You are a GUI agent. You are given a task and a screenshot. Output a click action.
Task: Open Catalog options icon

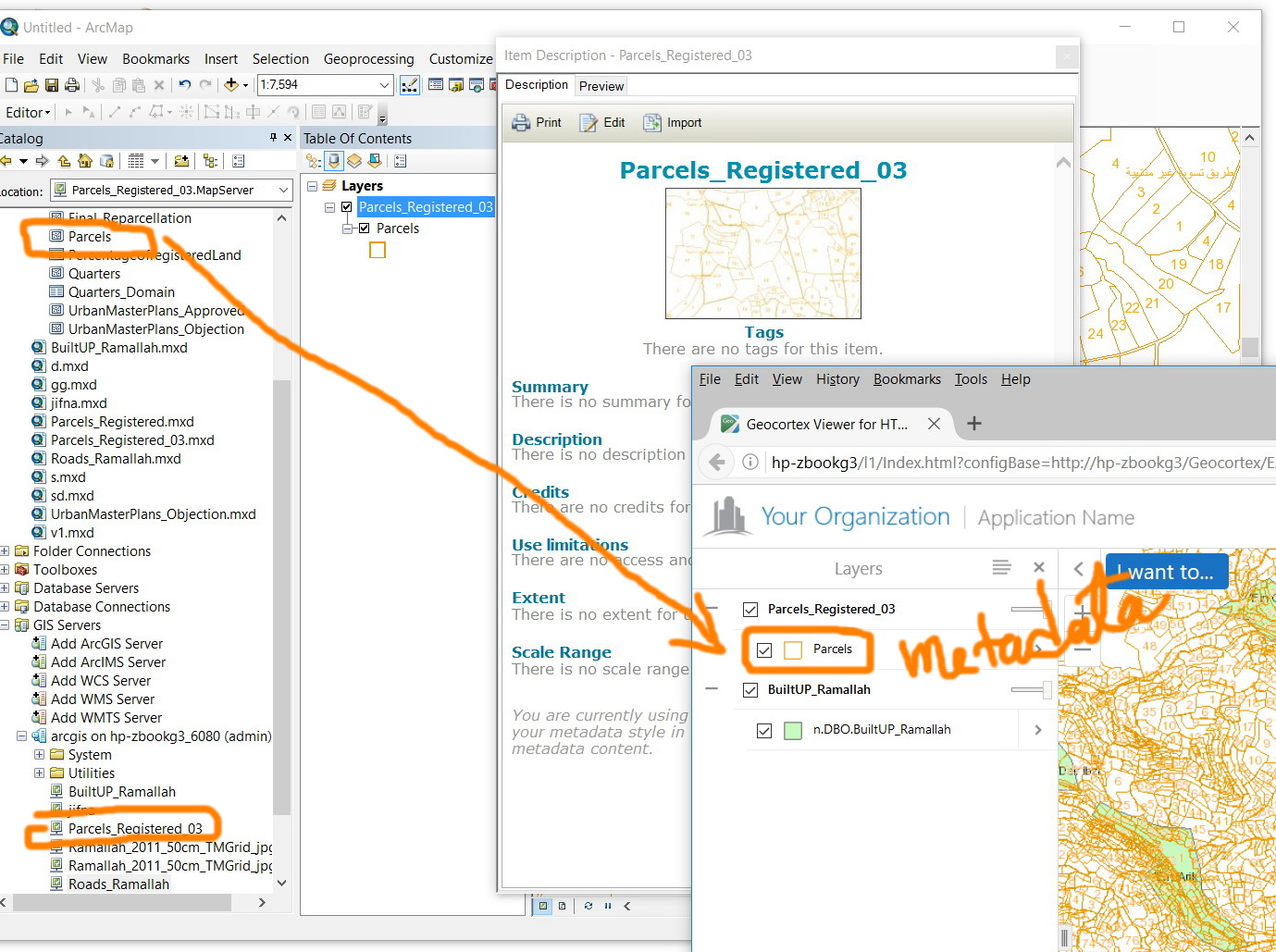point(239,161)
